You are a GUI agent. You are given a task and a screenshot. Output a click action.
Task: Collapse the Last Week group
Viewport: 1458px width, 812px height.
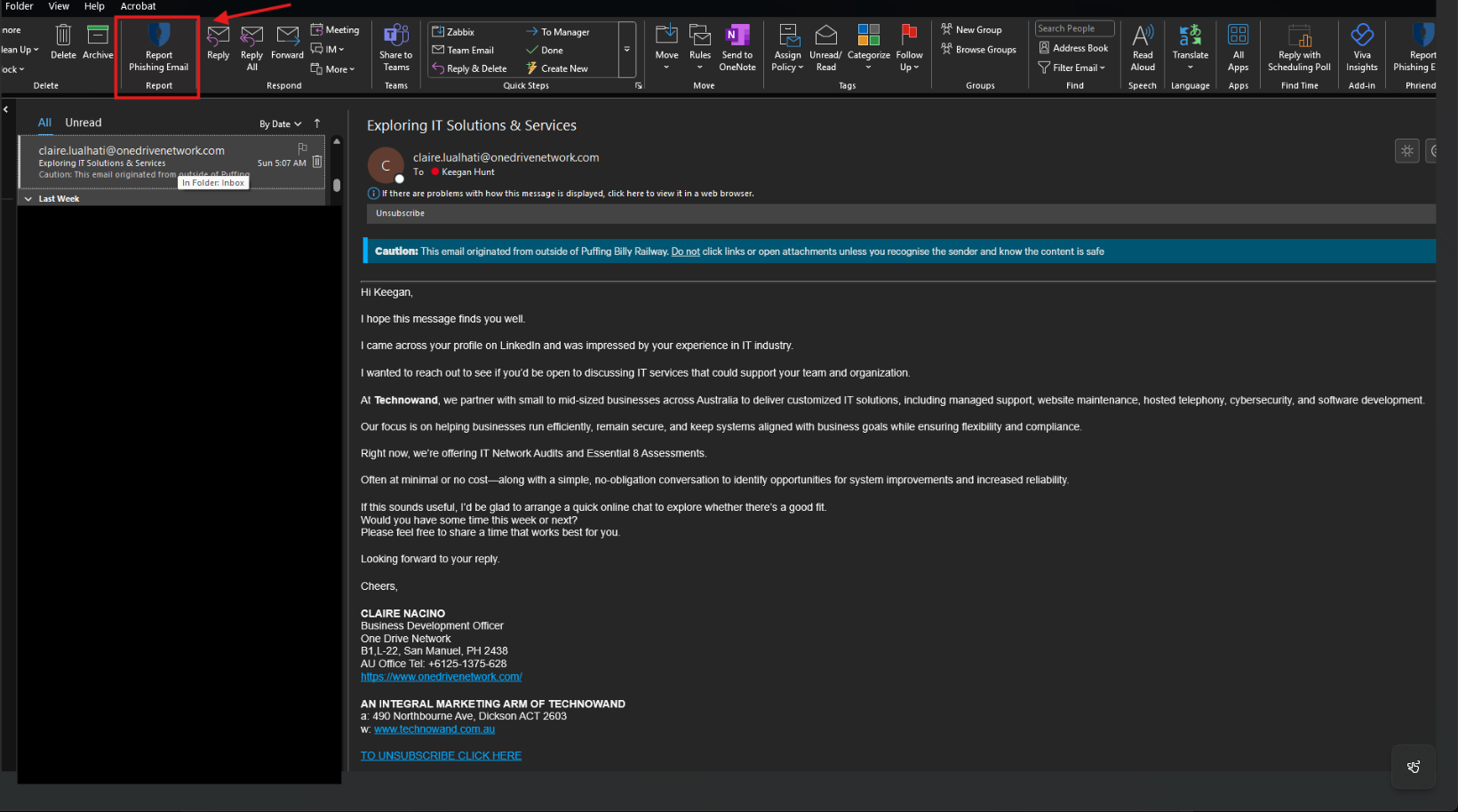pyautogui.click(x=28, y=199)
